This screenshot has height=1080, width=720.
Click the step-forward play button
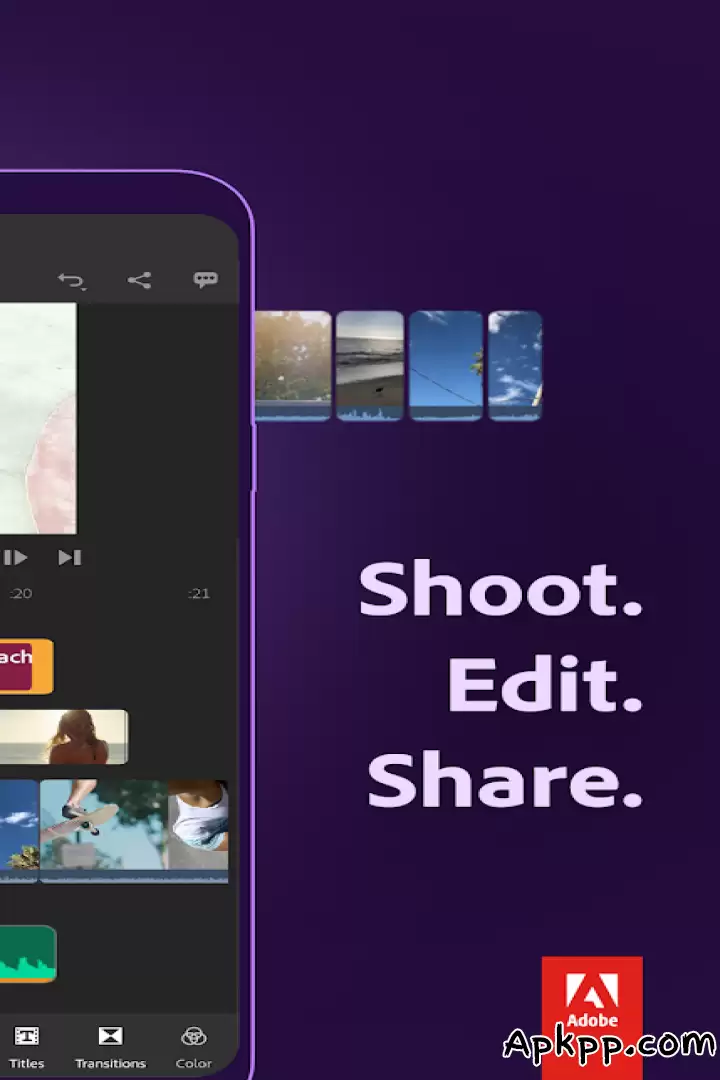[x=14, y=557]
